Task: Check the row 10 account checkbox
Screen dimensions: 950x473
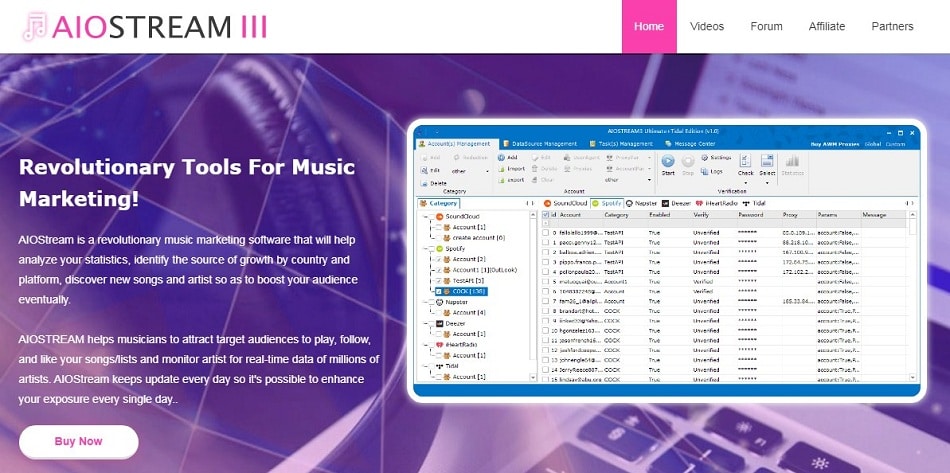Action: (x=546, y=331)
